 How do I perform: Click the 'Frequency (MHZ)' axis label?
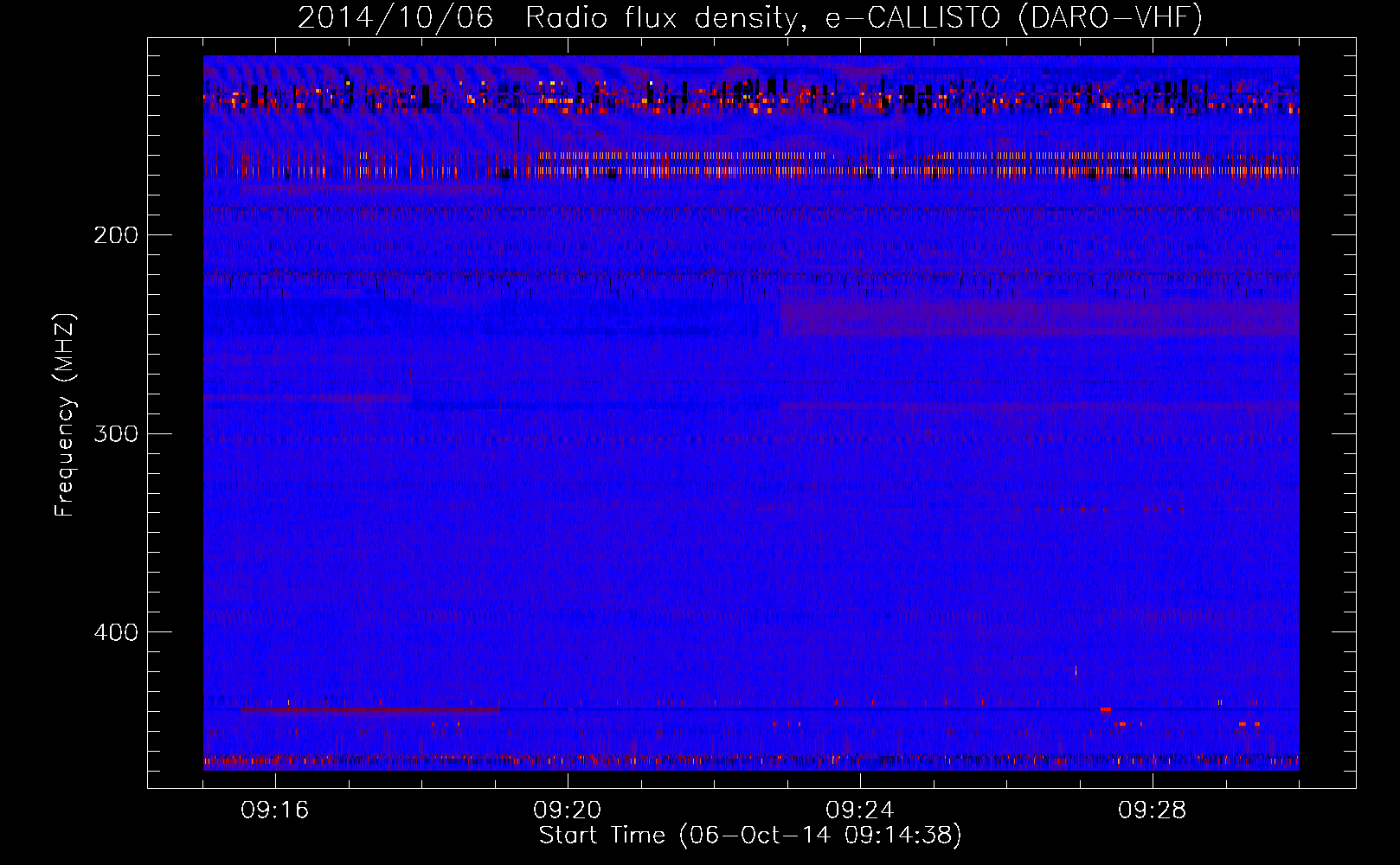(x=65, y=415)
